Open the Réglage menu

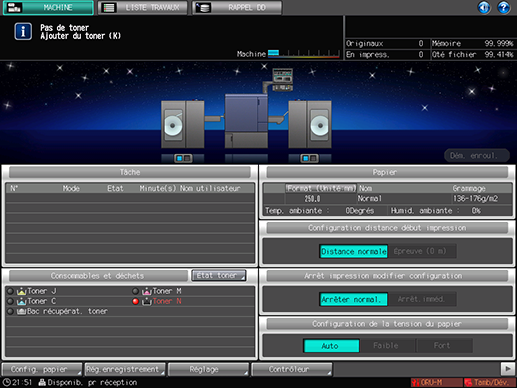208,369
